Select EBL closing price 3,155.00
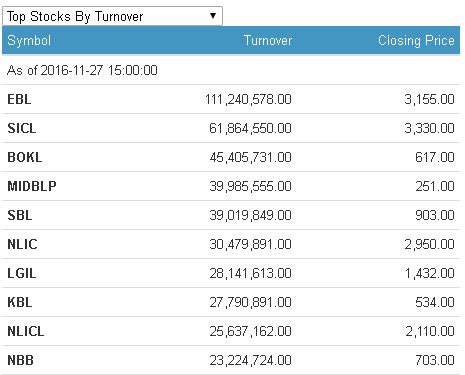 coord(429,99)
